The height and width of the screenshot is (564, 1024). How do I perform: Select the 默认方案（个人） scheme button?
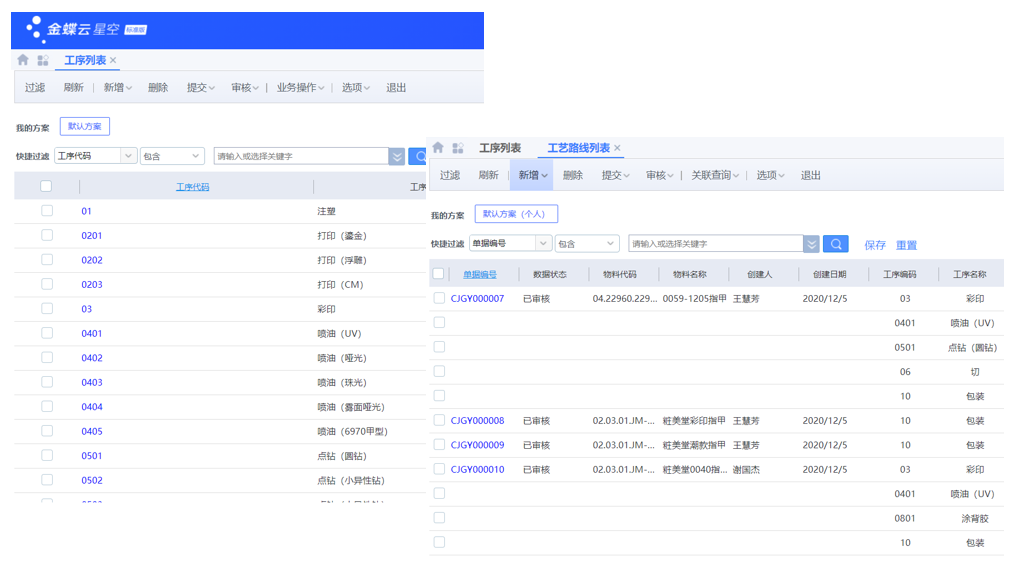point(516,214)
